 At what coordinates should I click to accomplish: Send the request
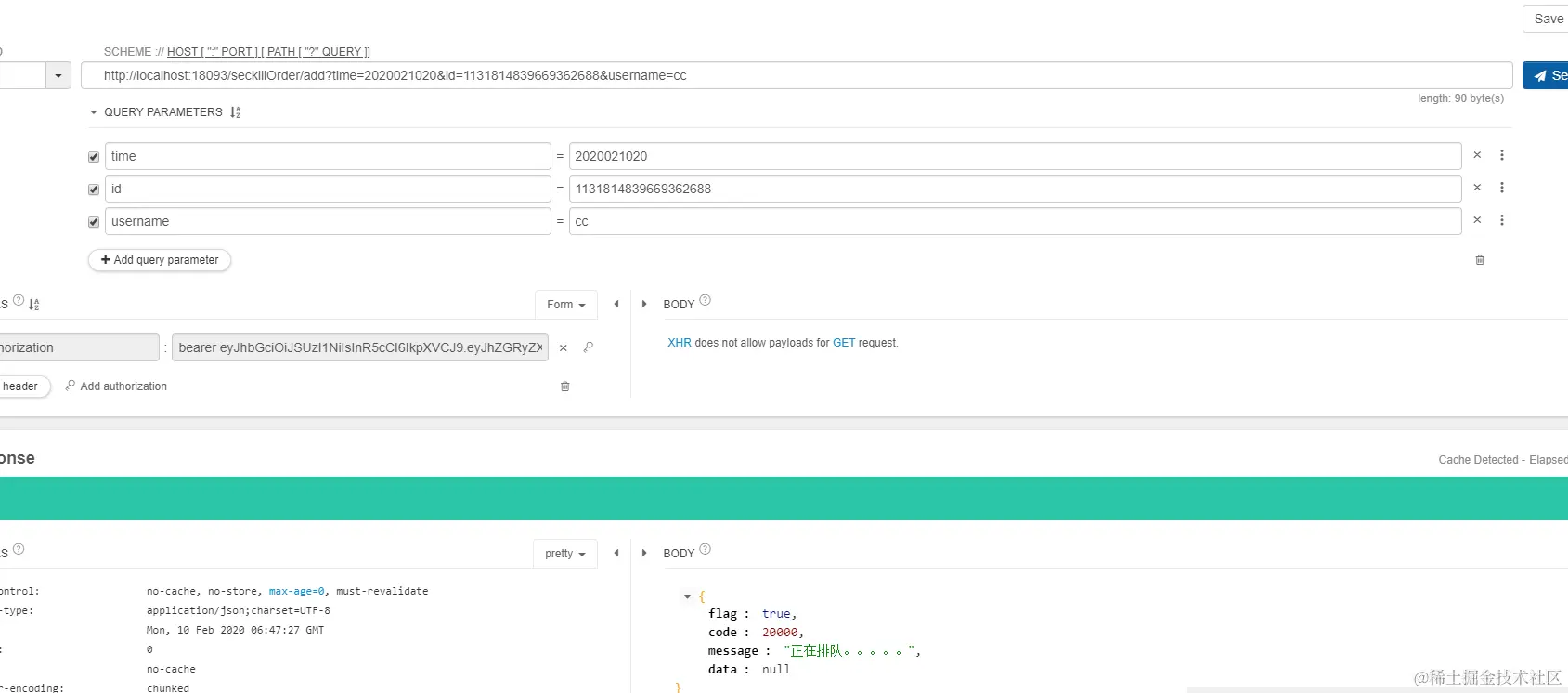pos(1547,75)
